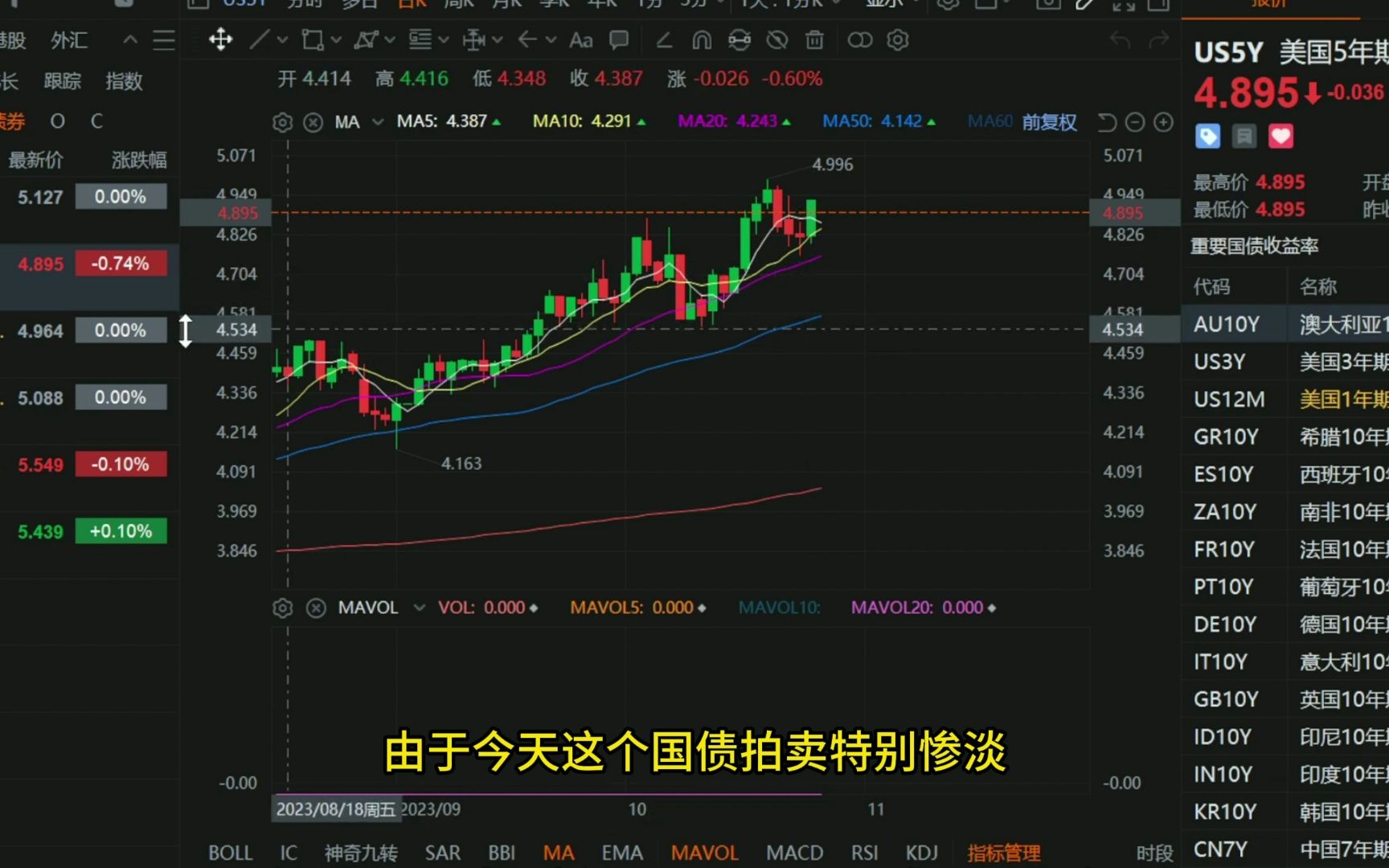The height and width of the screenshot is (868, 1389).
Task: Select the line drawing tool
Action: click(259, 39)
